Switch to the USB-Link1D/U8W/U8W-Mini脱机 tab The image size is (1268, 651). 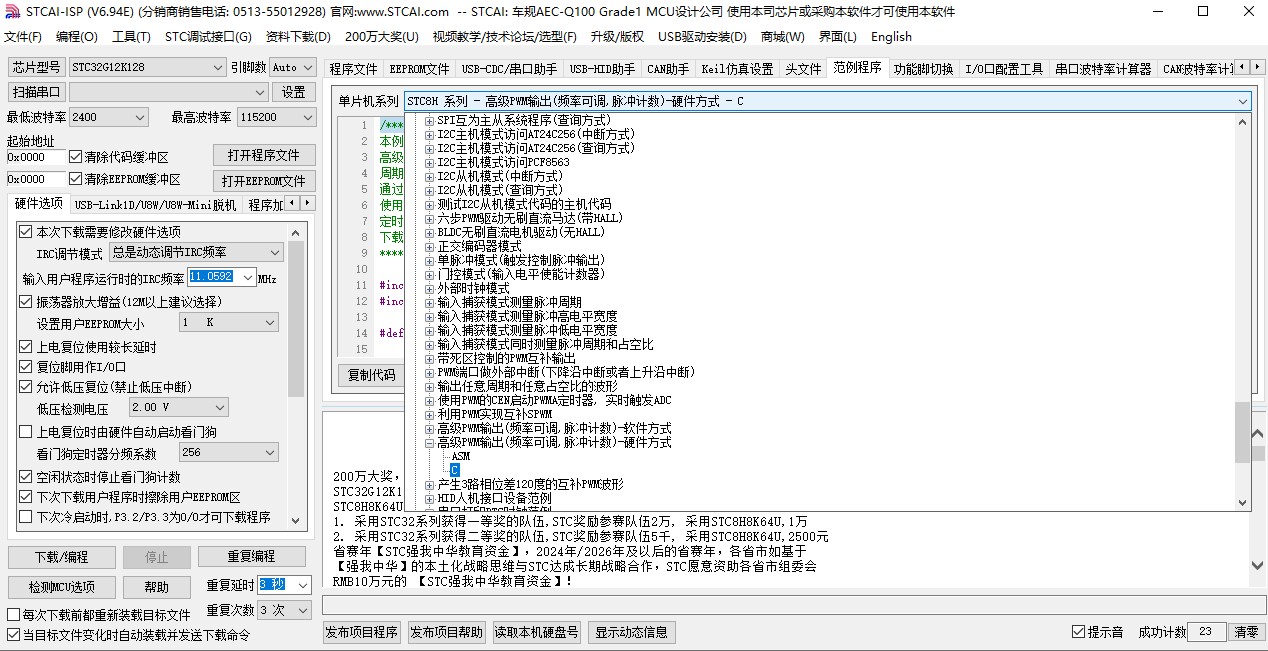click(x=155, y=205)
